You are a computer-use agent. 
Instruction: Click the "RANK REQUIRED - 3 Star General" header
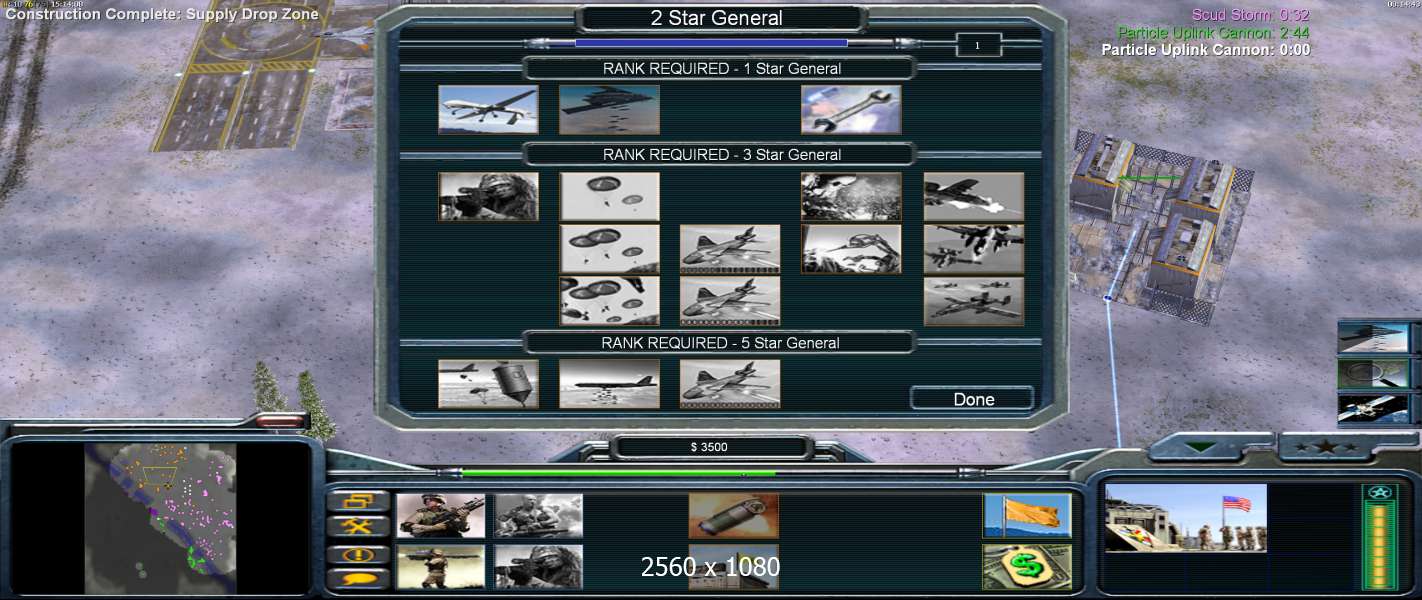click(721, 155)
